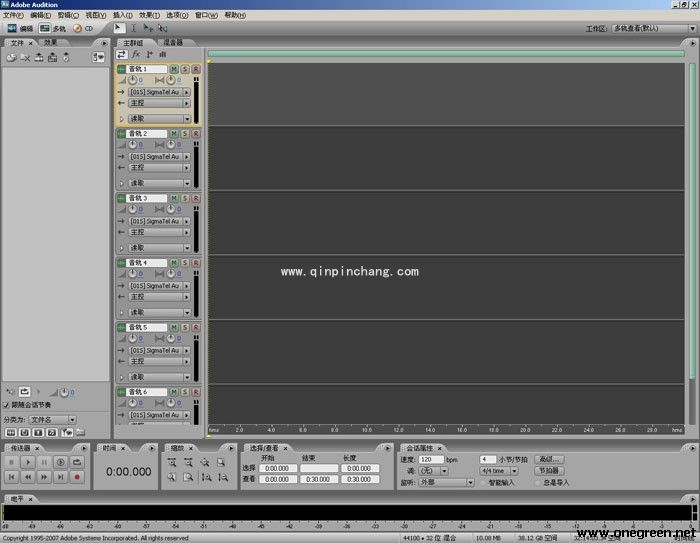
Task: Click the Record button in transport
Action: (77, 477)
